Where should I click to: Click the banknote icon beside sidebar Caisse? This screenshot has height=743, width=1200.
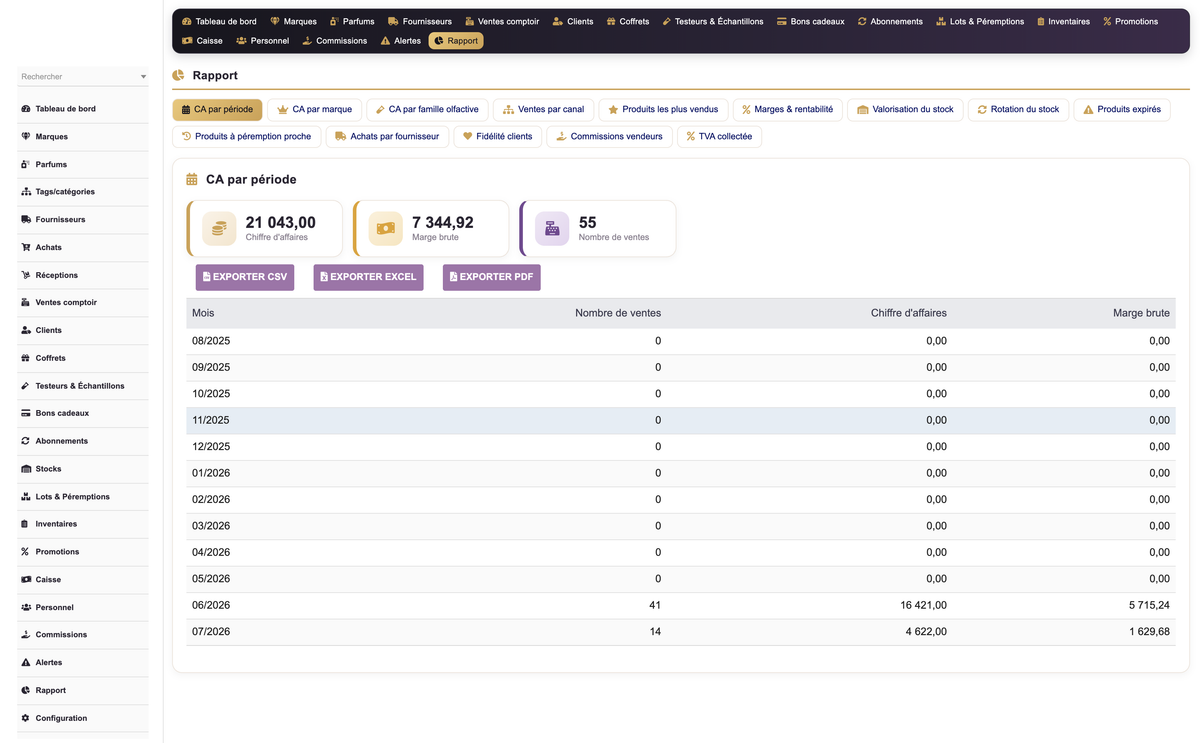[25, 580]
